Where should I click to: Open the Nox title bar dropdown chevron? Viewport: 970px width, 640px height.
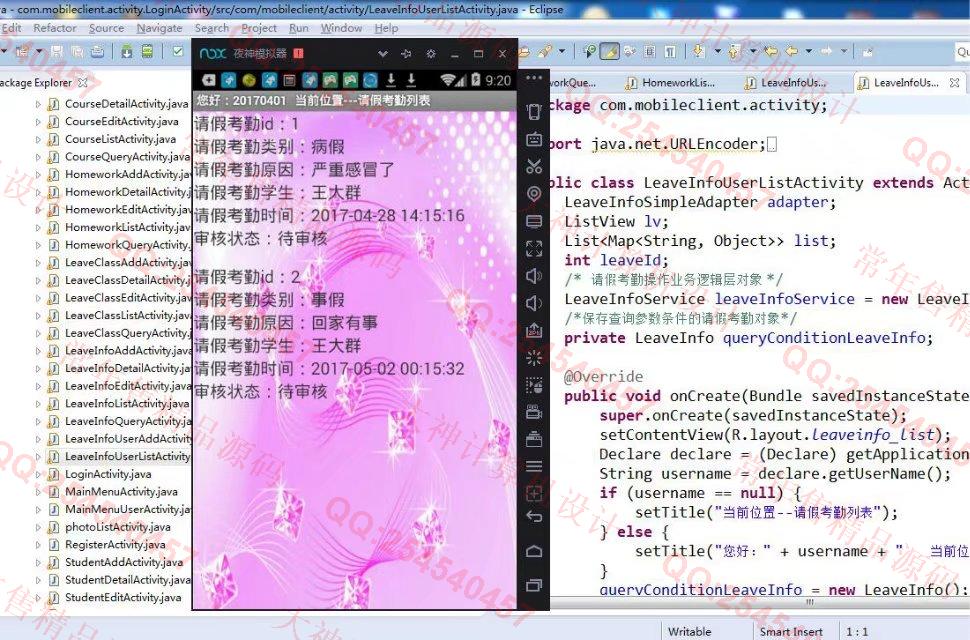tap(382, 53)
